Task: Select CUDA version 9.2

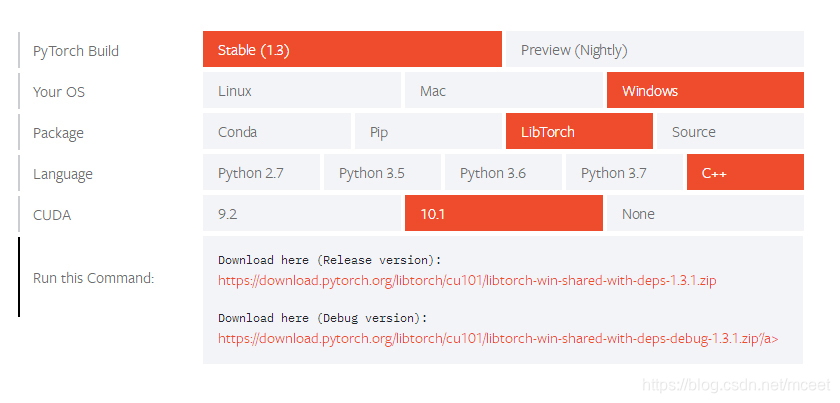Action: pyautogui.click(x=302, y=213)
